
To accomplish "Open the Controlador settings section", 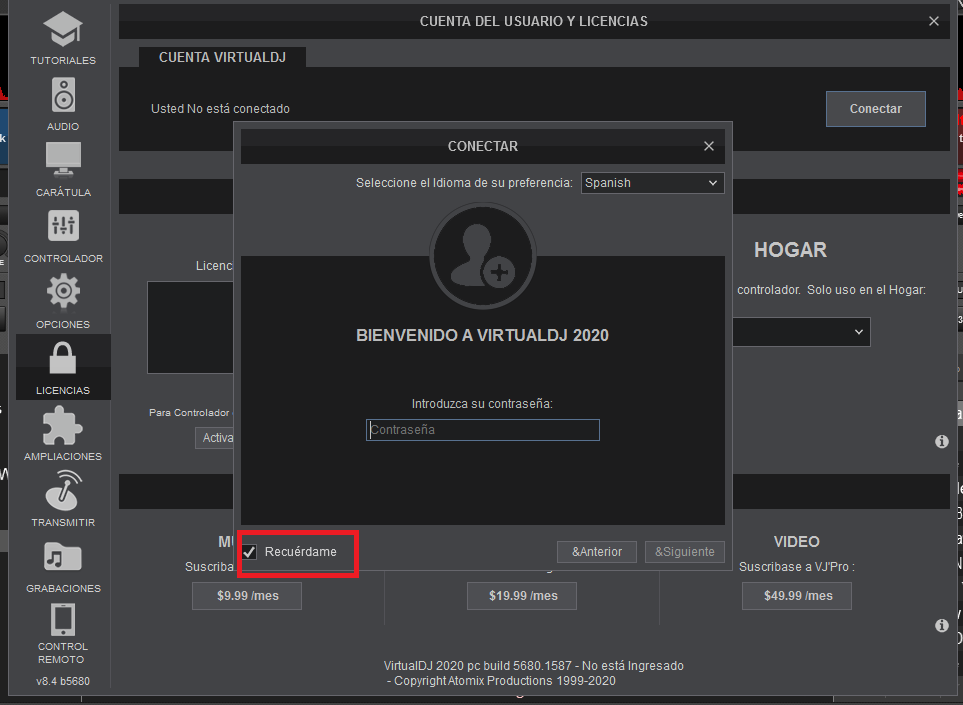I will [x=63, y=236].
